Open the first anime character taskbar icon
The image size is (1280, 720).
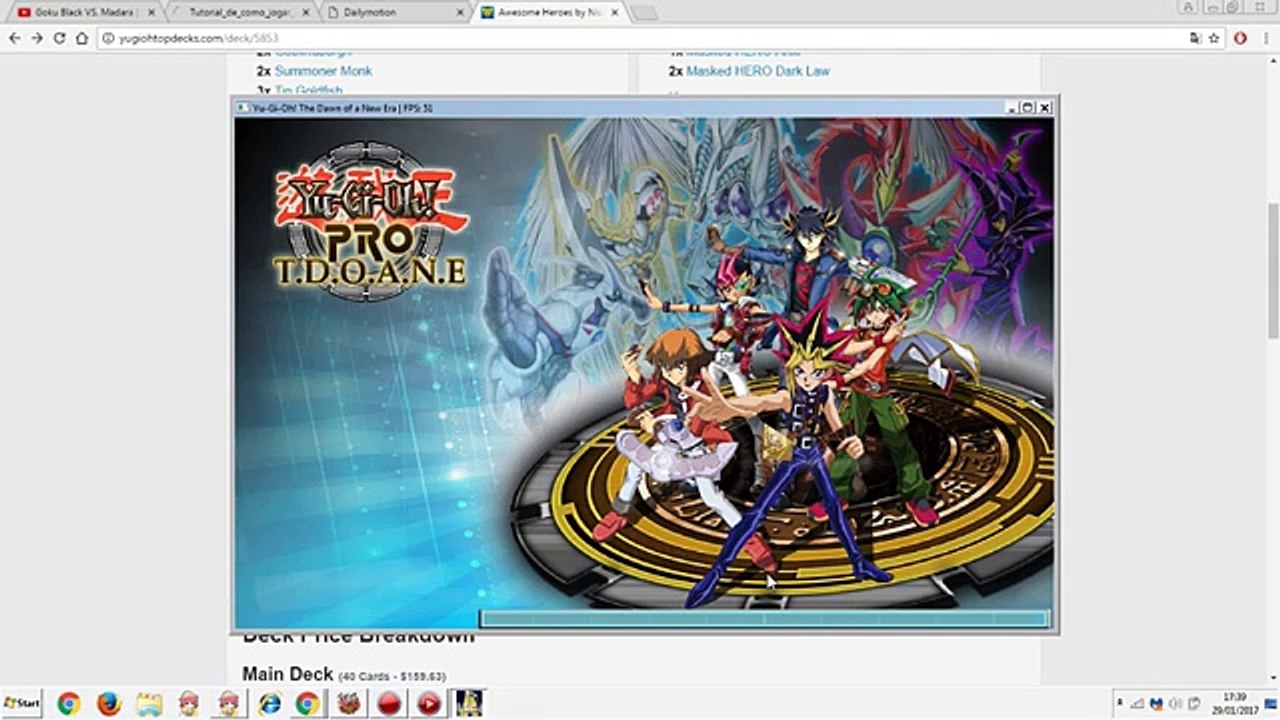coord(189,703)
